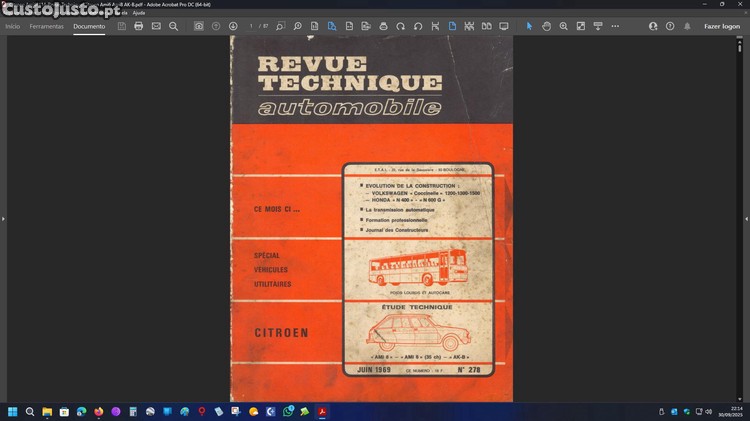Choose the arrow selection tool
The height and width of the screenshot is (421, 750).
530,26
